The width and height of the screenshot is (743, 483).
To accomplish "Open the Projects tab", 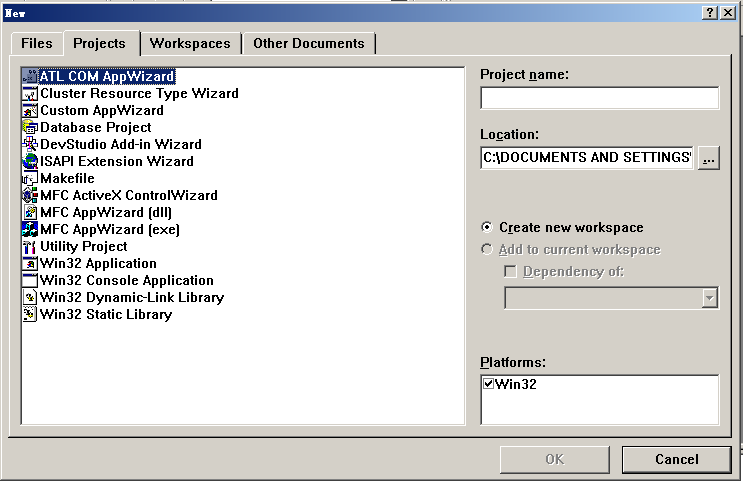I will (100, 44).
